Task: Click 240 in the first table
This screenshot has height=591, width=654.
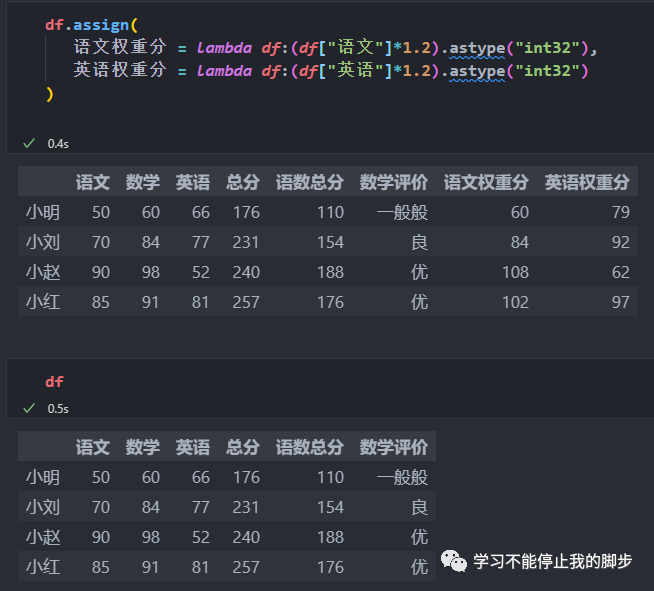Action: [x=246, y=272]
